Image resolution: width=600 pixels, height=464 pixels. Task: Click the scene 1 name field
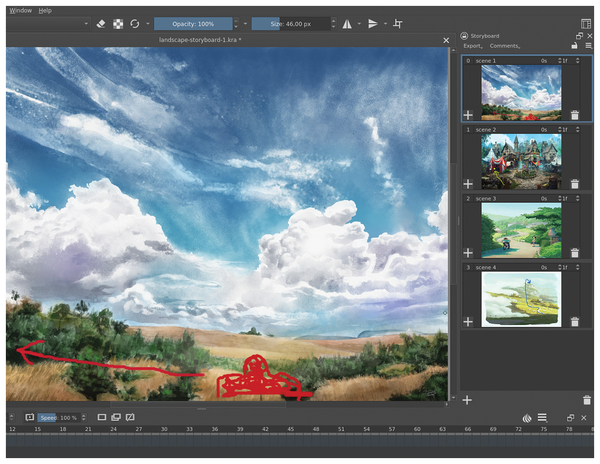[x=505, y=60]
